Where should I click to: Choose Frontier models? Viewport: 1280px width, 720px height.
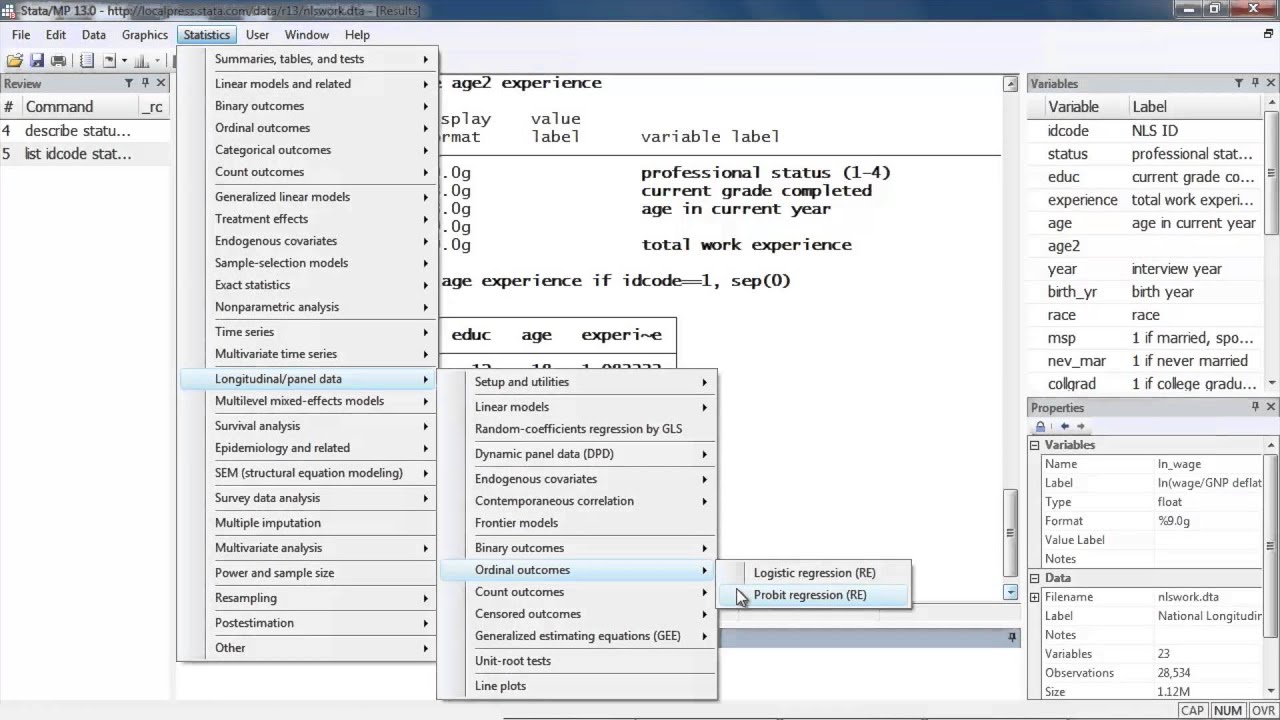coord(577,523)
